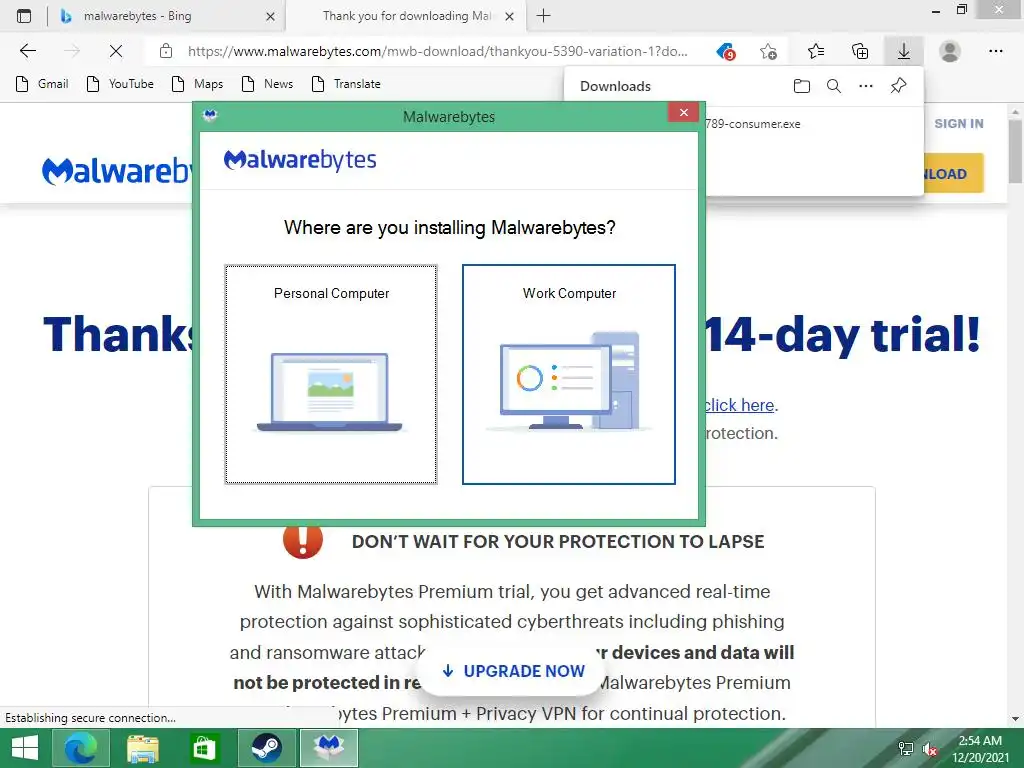Add this page to favorites
This screenshot has width=1024, height=768.
point(769,51)
